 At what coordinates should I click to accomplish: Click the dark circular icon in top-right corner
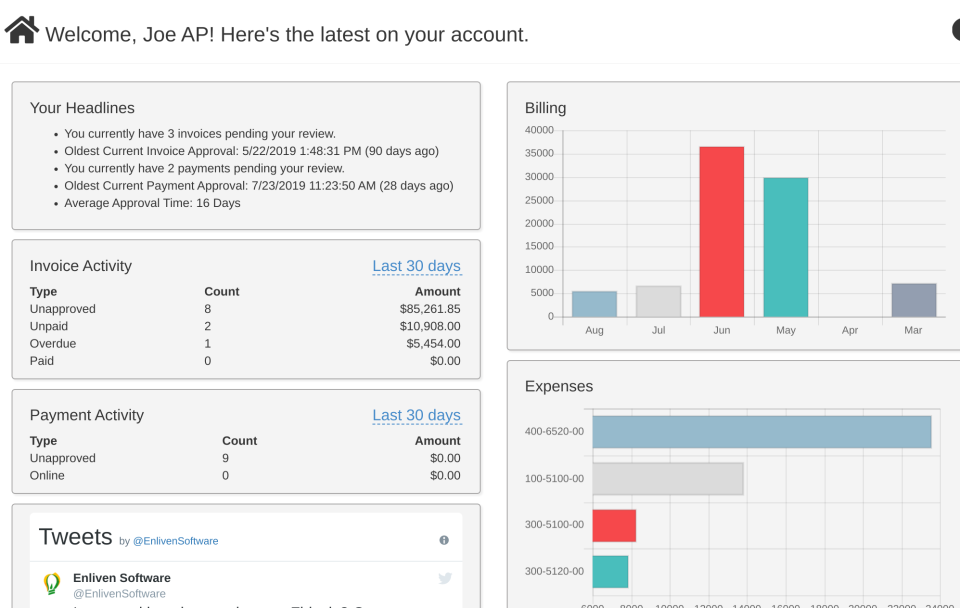[x=955, y=30]
